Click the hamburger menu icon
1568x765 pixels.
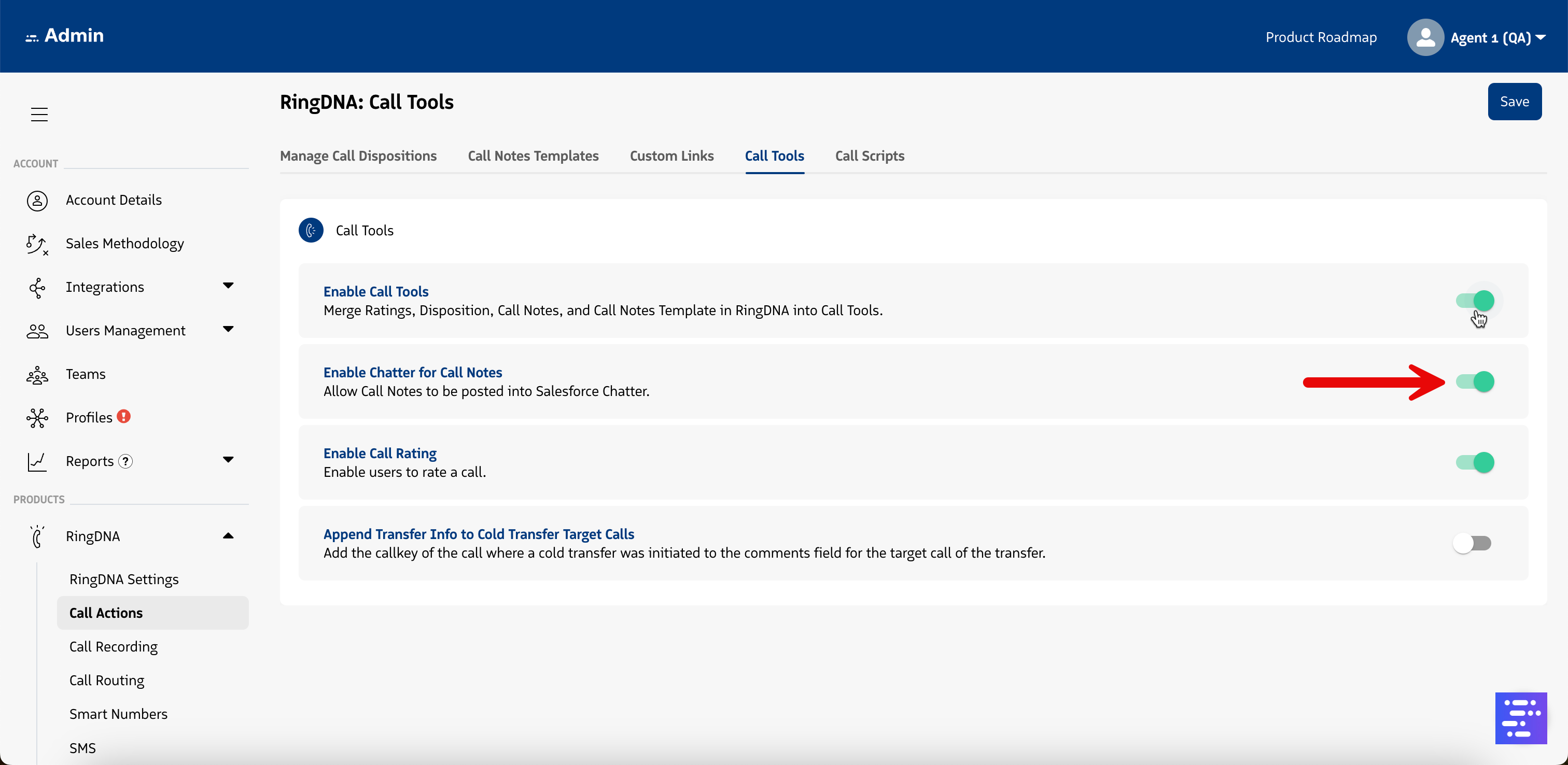click(39, 115)
